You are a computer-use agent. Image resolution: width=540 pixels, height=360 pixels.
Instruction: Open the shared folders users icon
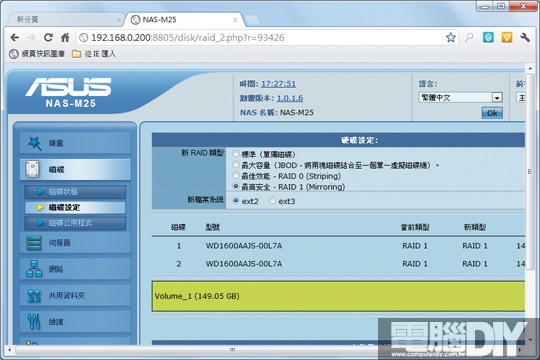(x=34, y=296)
